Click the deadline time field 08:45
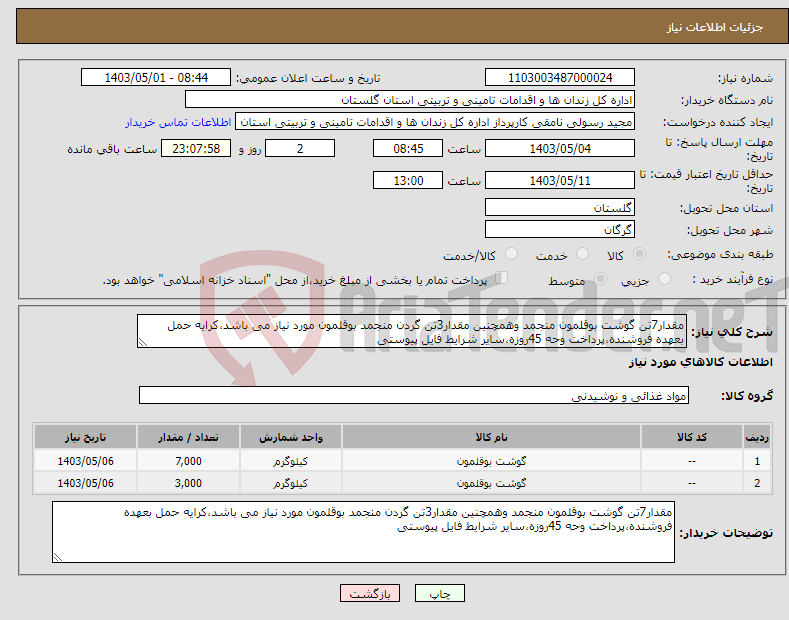Viewport: 789px width, 620px height. [x=408, y=148]
